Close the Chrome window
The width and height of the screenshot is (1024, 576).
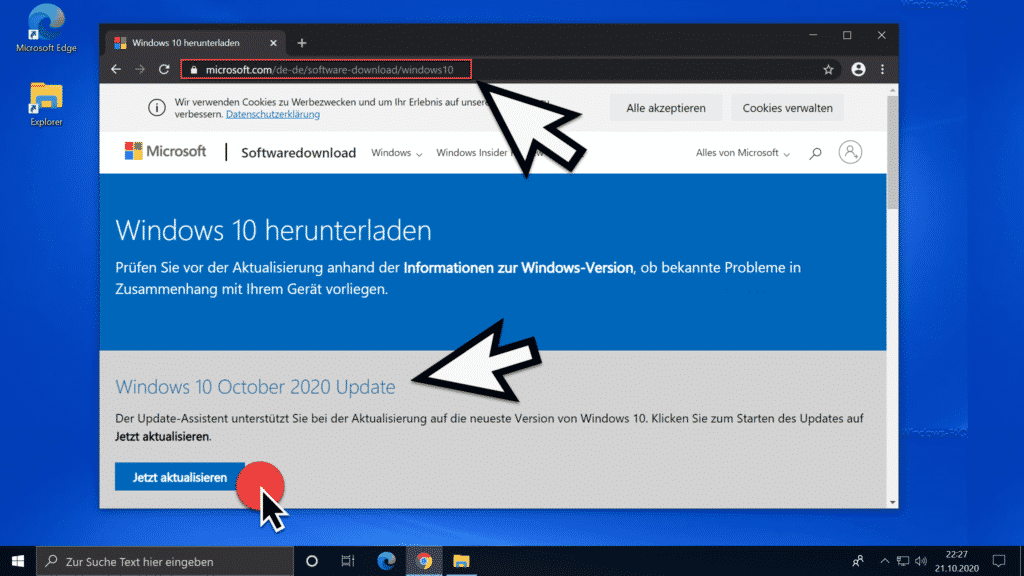point(882,35)
